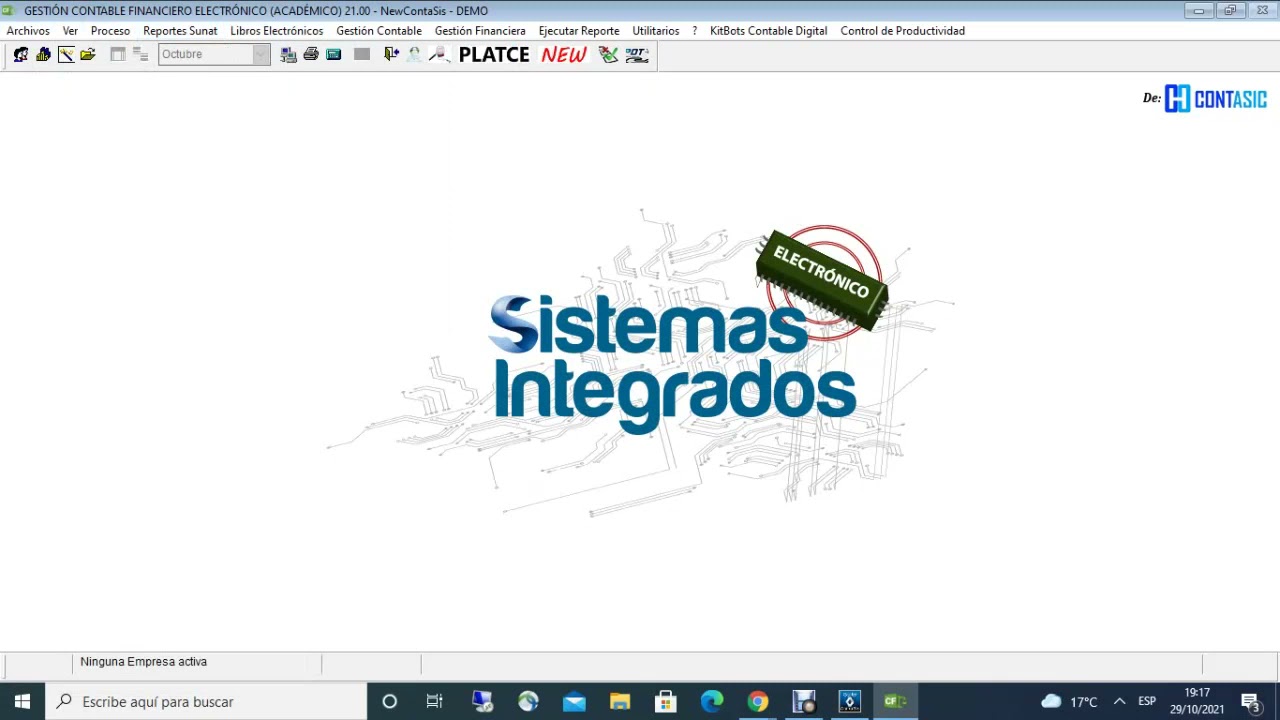The image size is (1280, 720).
Task: Open the Gestión Financiera menu
Action: click(x=480, y=31)
